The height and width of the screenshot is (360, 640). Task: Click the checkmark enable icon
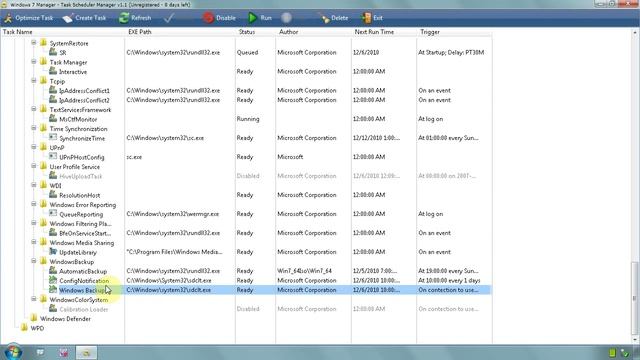click(x=169, y=18)
